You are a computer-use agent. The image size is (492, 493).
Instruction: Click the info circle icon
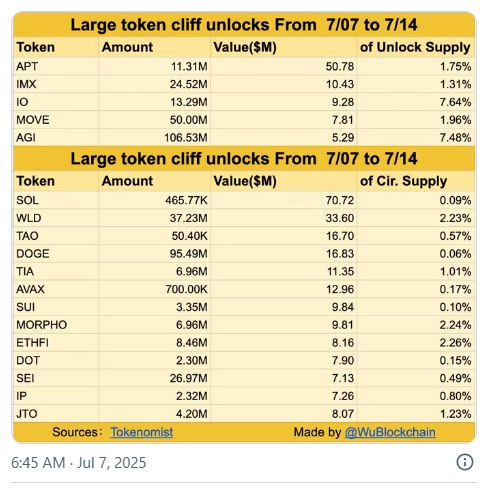tap(465, 462)
